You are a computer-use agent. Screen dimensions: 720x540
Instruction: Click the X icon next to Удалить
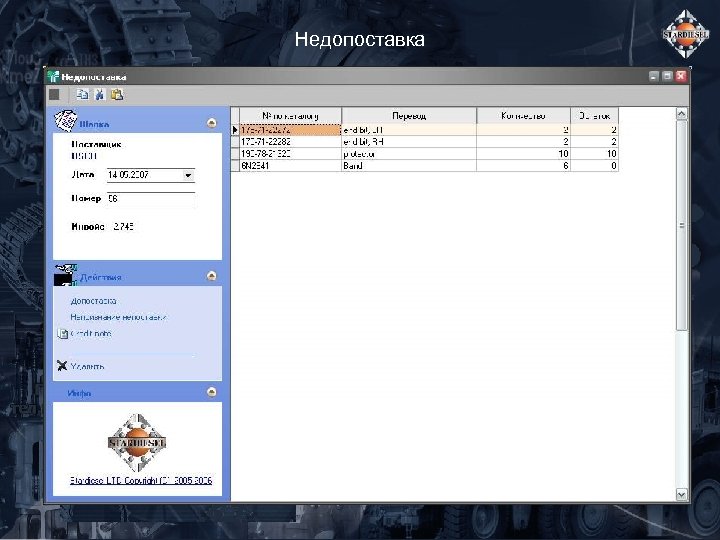click(x=62, y=366)
